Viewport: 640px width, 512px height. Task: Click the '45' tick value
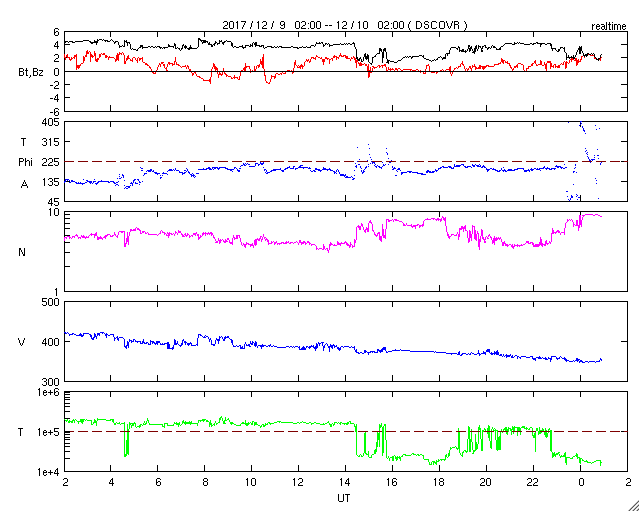(x=53, y=202)
